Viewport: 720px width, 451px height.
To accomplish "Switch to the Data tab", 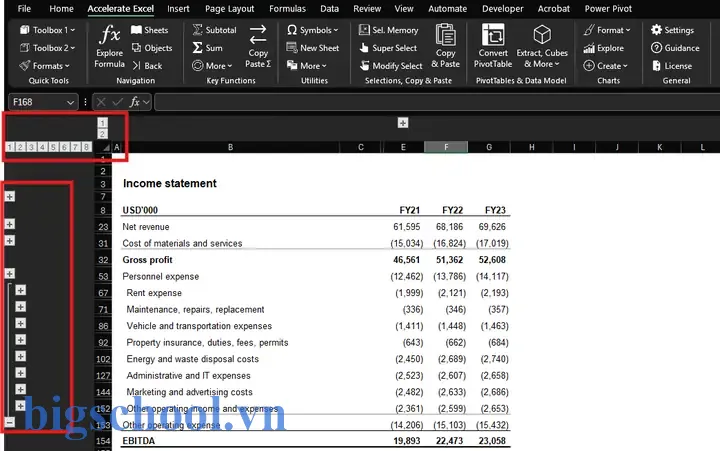I will tap(329, 8).
